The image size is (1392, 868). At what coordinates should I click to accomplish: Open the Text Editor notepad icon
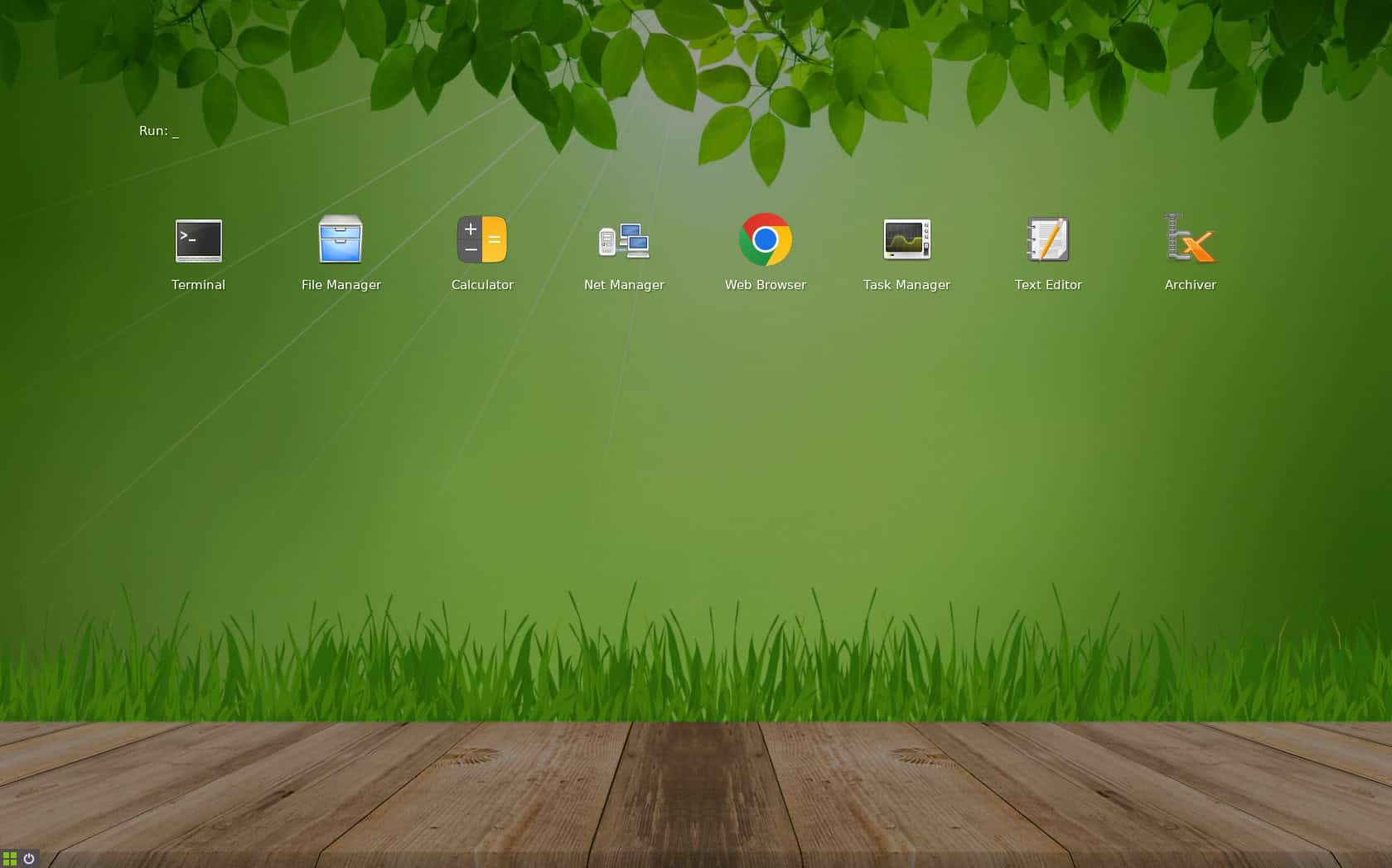(1047, 240)
